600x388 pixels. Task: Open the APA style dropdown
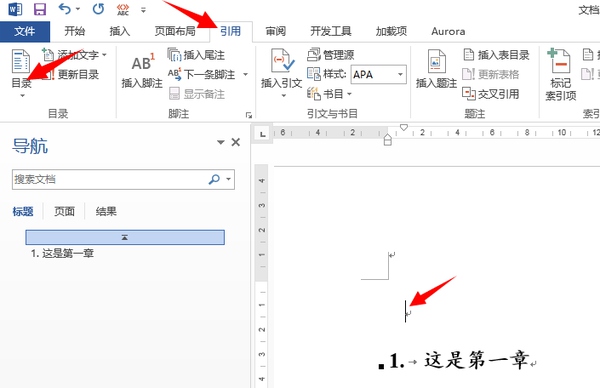[378, 74]
